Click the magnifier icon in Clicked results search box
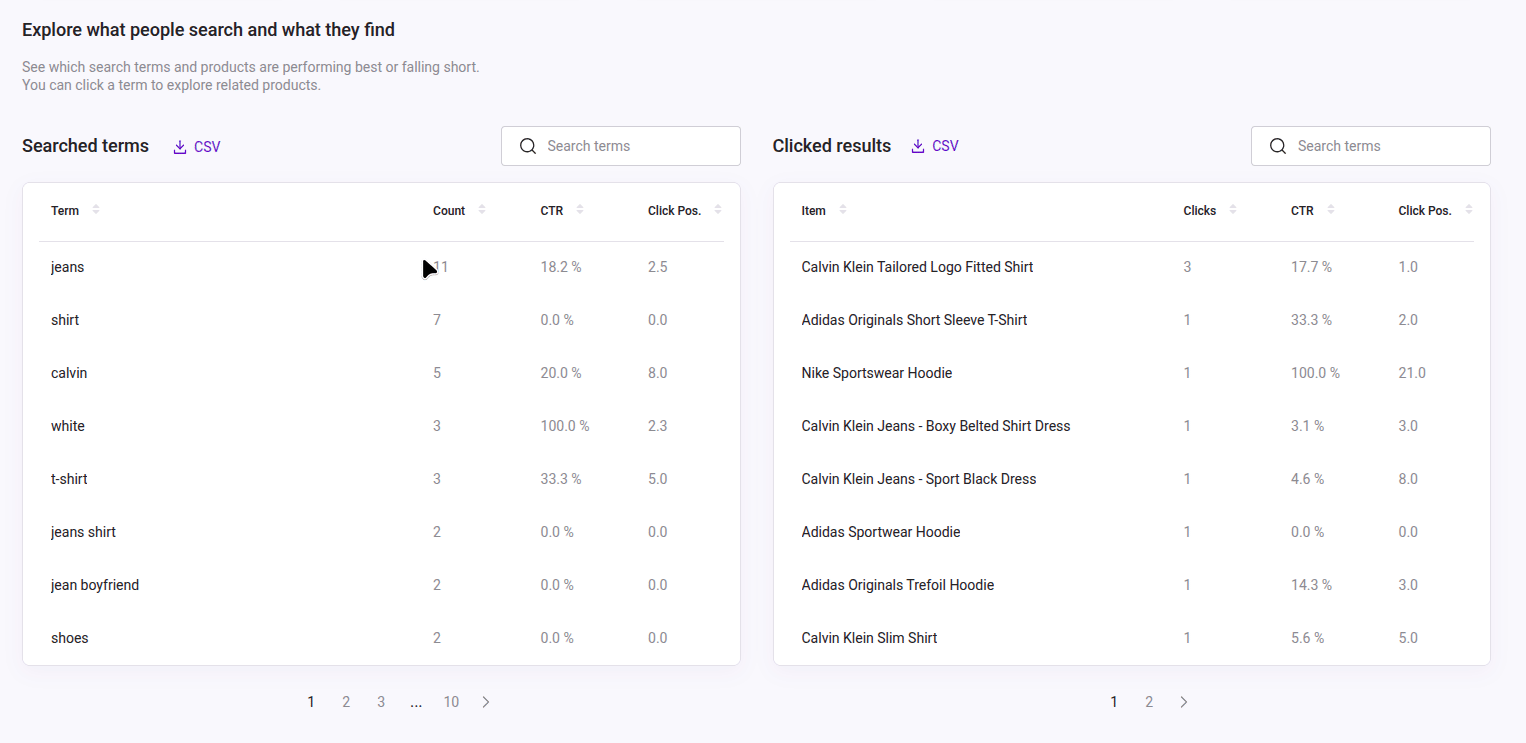1526x743 pixels. point(1277,146)
